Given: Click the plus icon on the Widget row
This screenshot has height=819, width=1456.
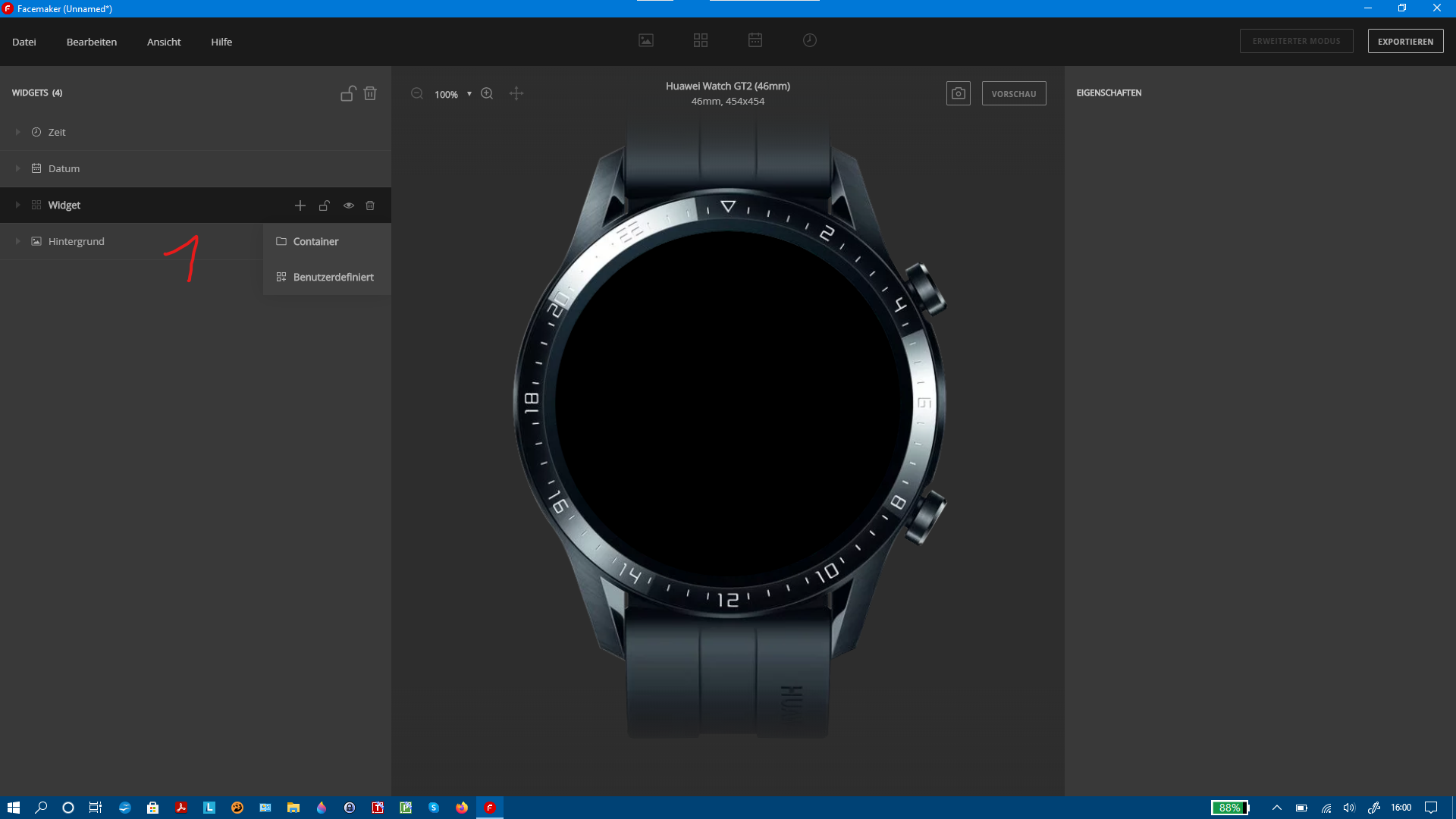Looking at the screenshot, I should pos(300,206).
